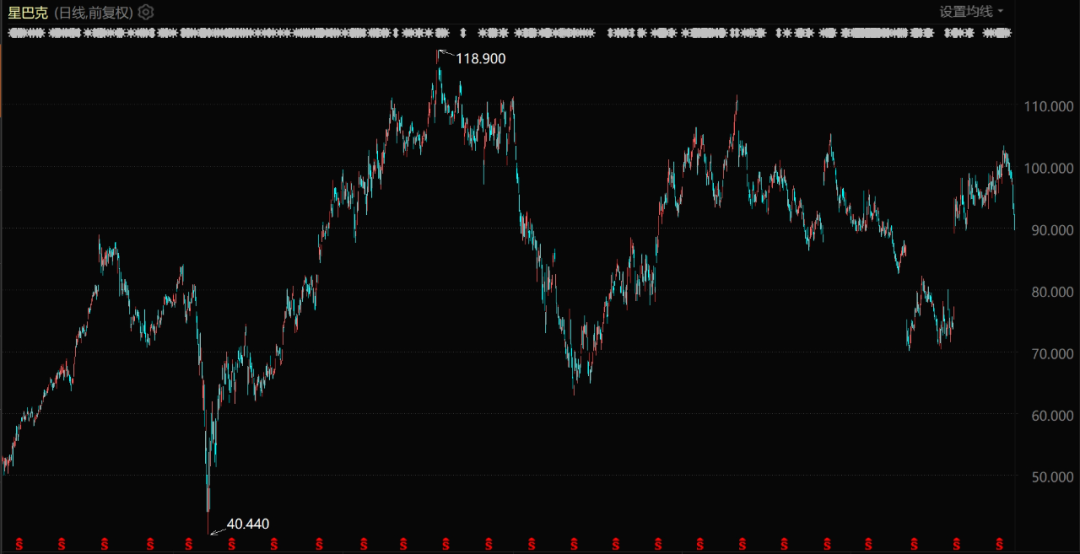Screen dimensions: 1080x554
Task: Select second dividend $ marker from the left
Action: point(61,543)
